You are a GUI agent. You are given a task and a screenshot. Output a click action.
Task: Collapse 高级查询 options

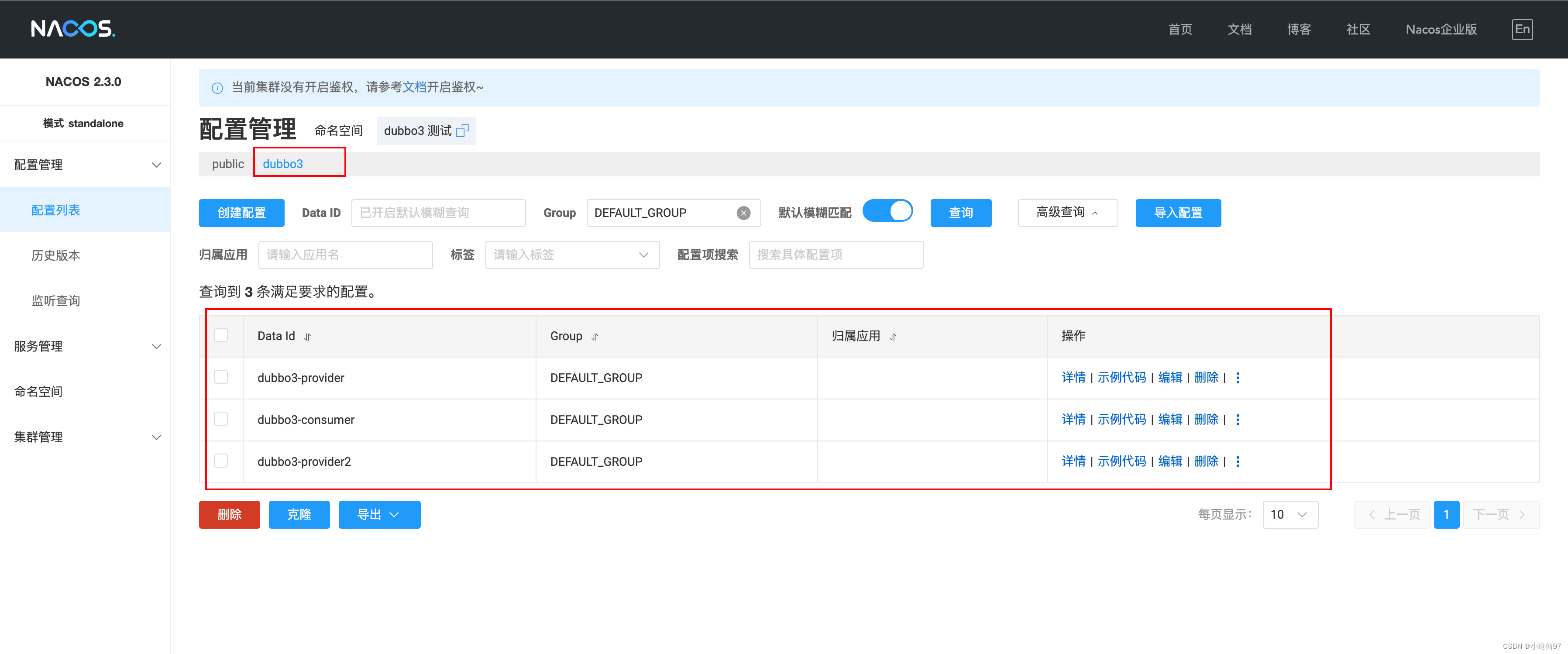click(x=1068, y=213)
